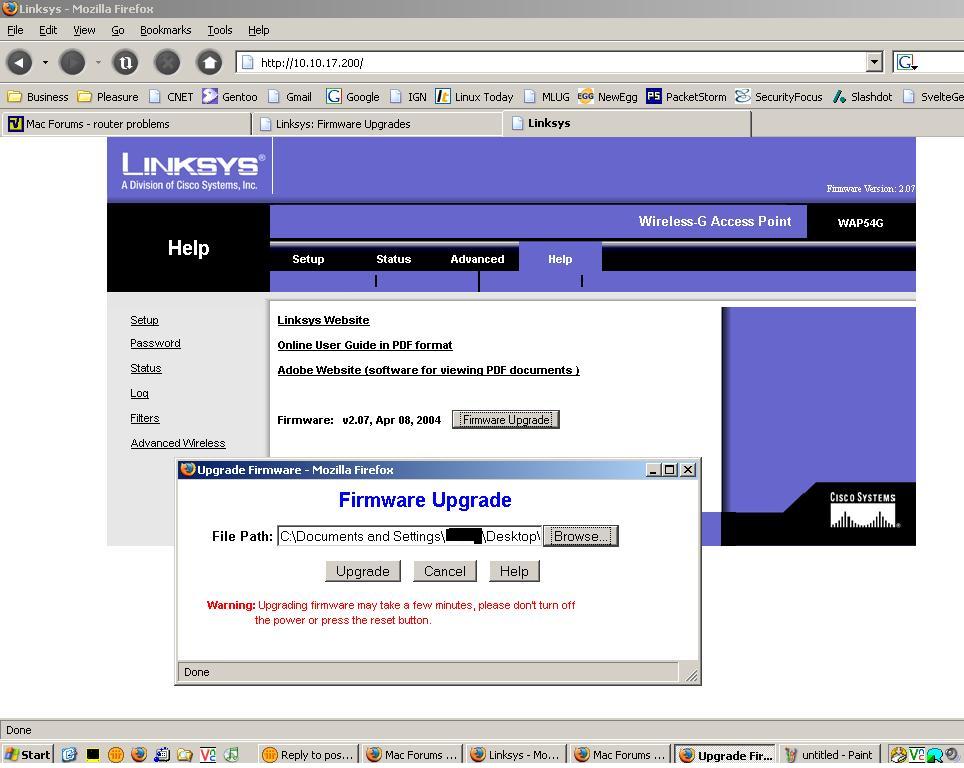This screenshot has height=768, width=964.
Task: Click the Firmware Upgrade button on Help page
Action: coord(505,419)
